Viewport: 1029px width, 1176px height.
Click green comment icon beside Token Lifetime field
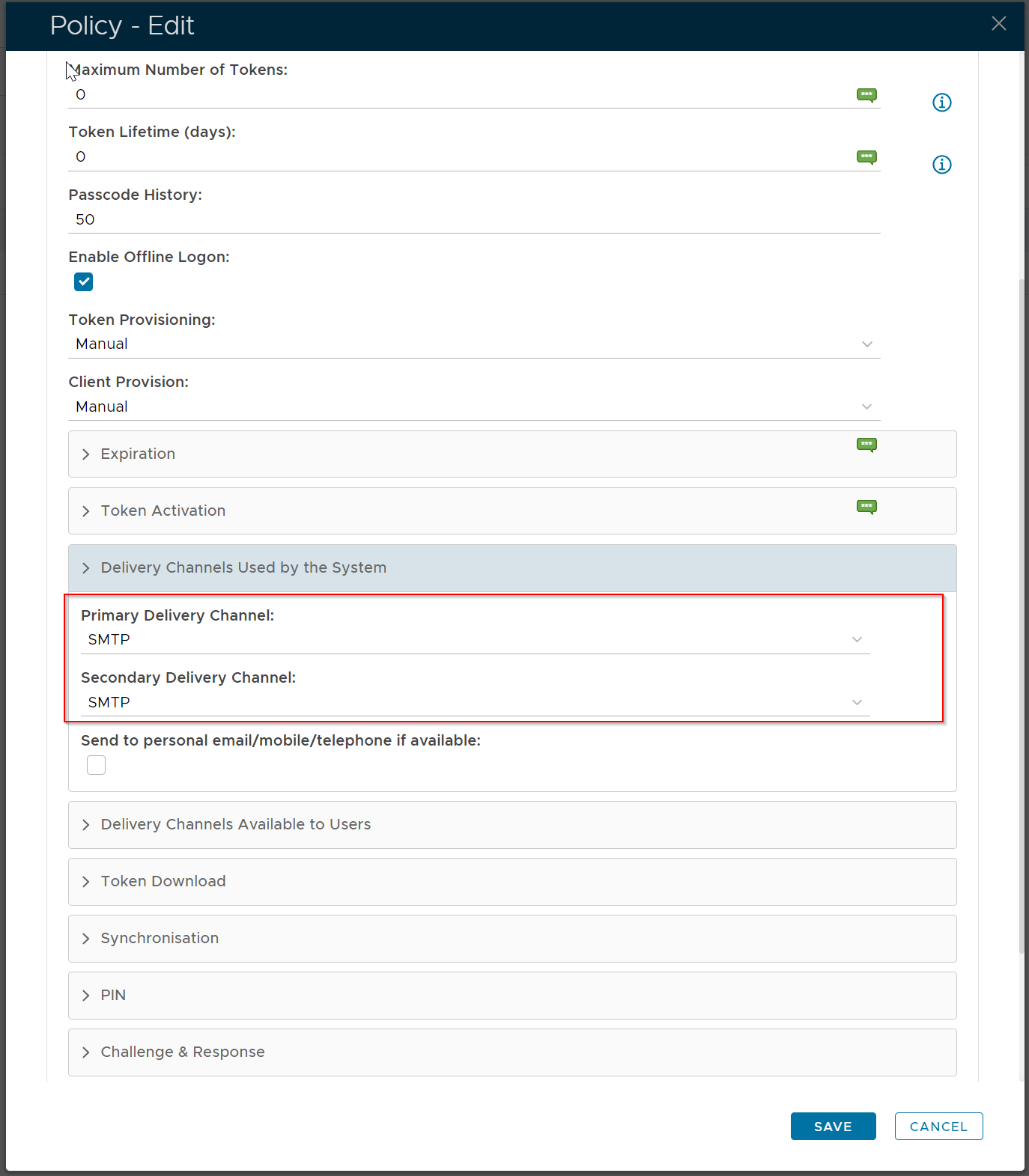(x=866, y=157)
